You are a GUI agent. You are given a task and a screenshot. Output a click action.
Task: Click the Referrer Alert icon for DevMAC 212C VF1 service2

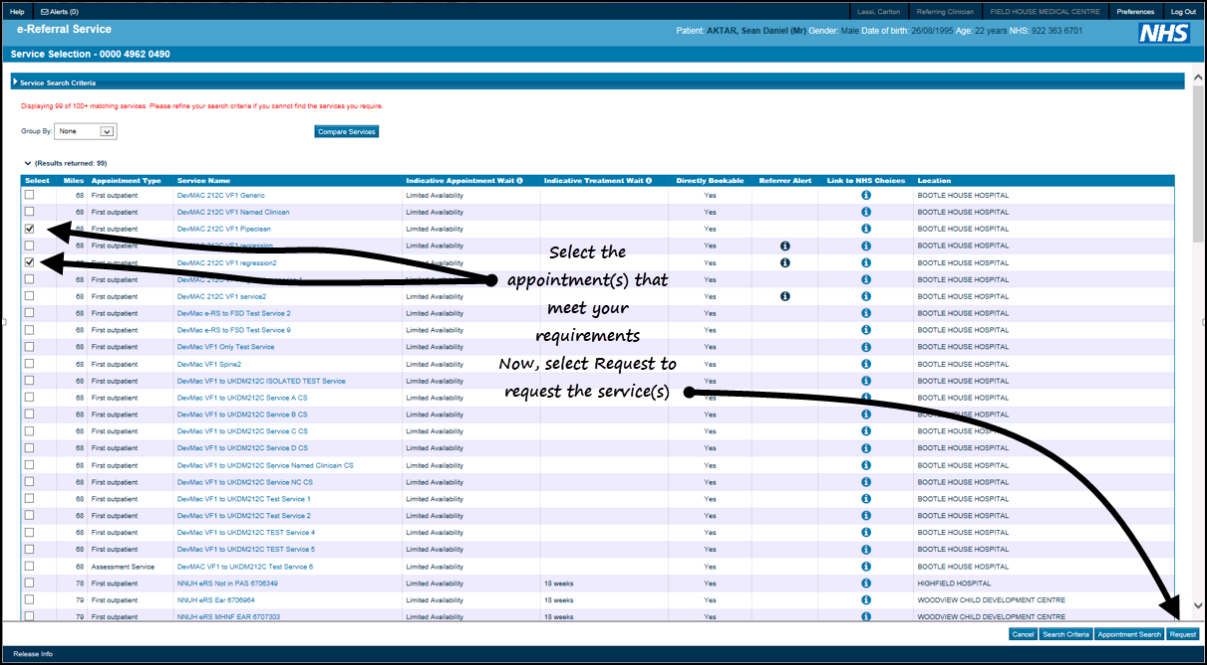tap(785, 296)
